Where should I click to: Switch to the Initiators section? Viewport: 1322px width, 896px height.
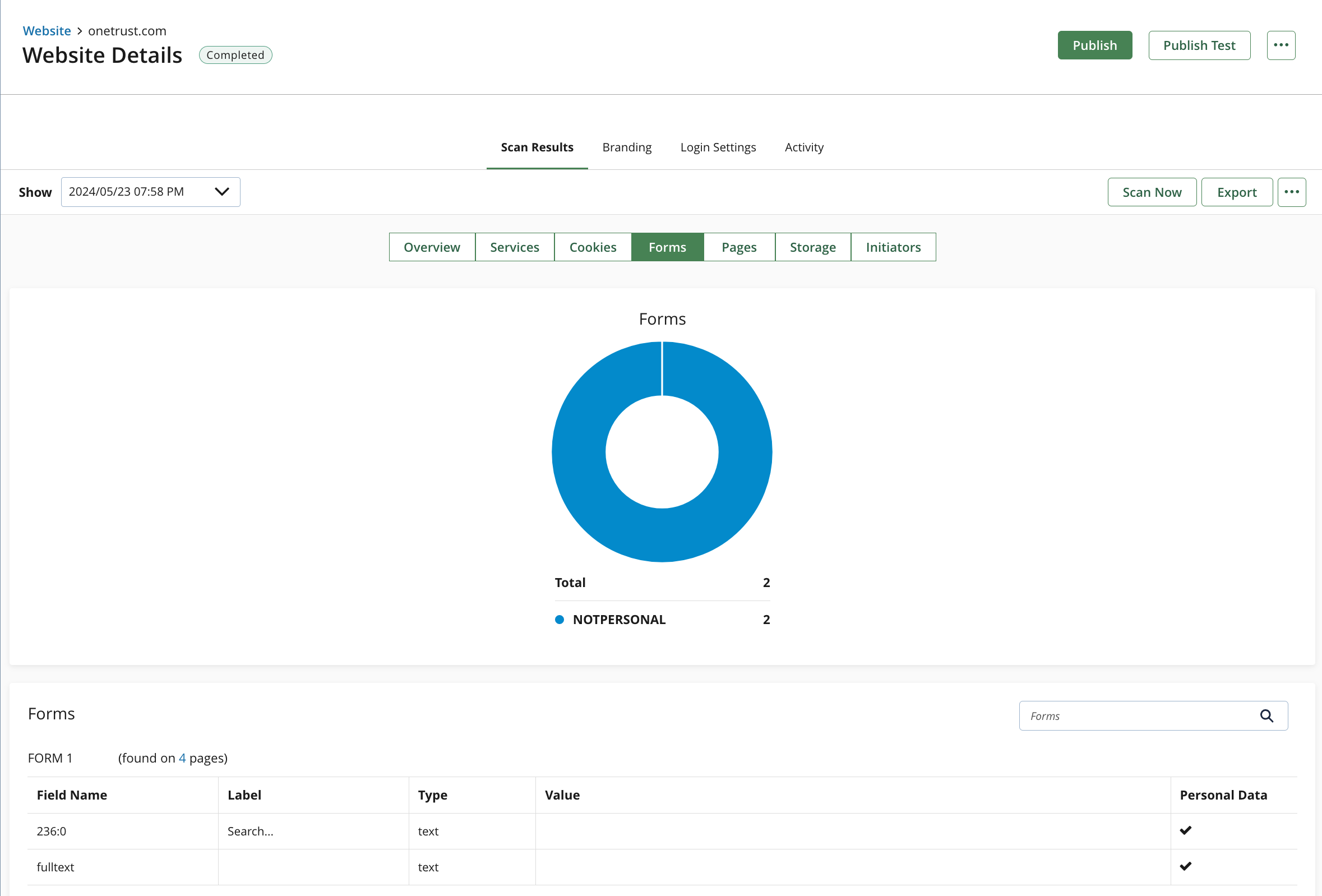click(893, 247)
